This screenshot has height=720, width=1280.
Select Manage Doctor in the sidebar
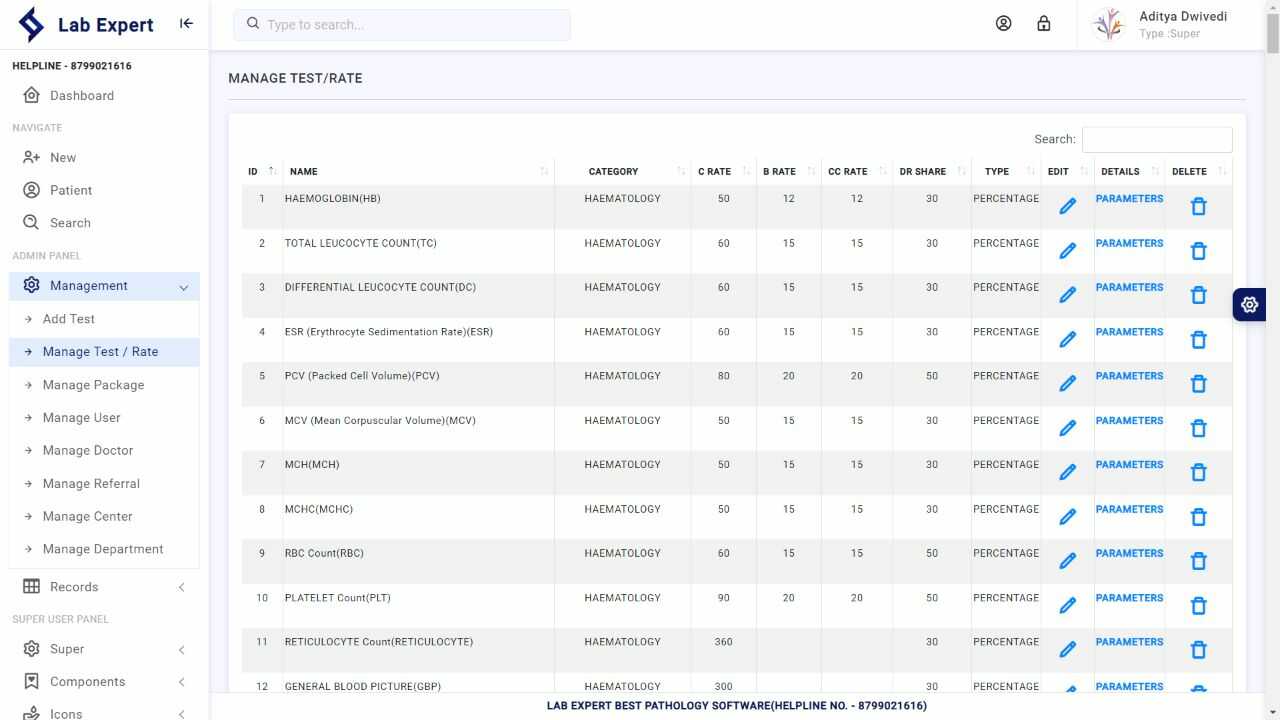[88, 450]
